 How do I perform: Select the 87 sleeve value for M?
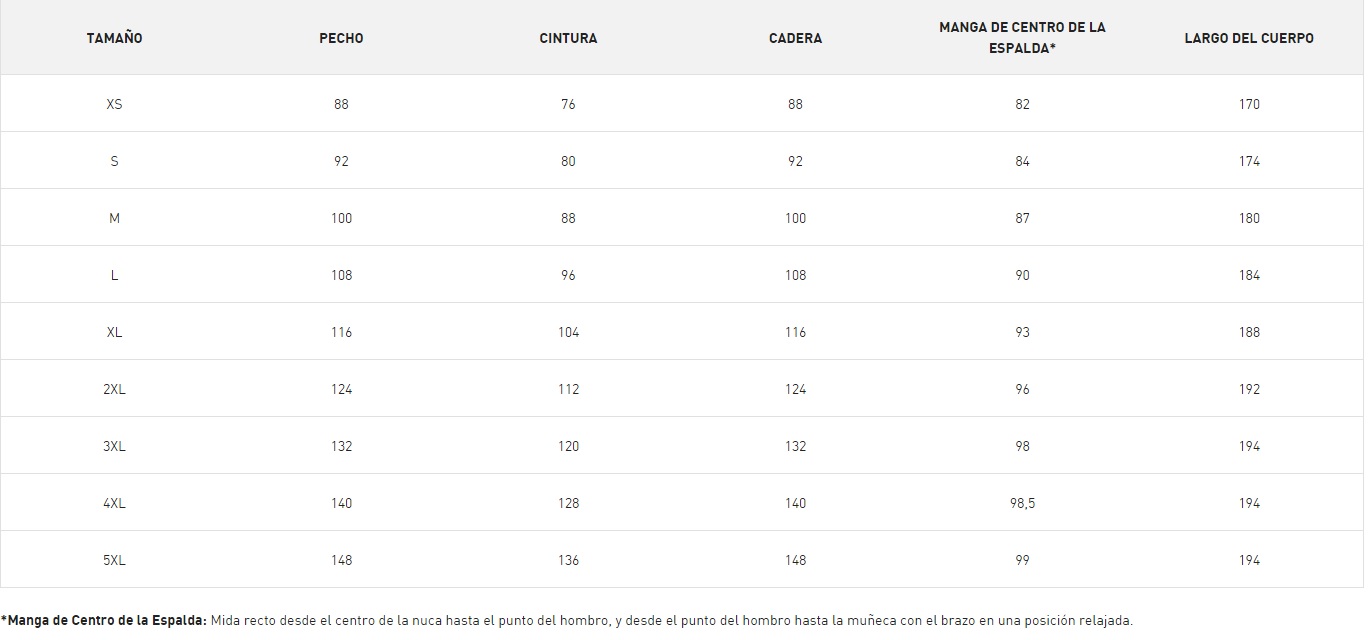[x=1022, y=218]
